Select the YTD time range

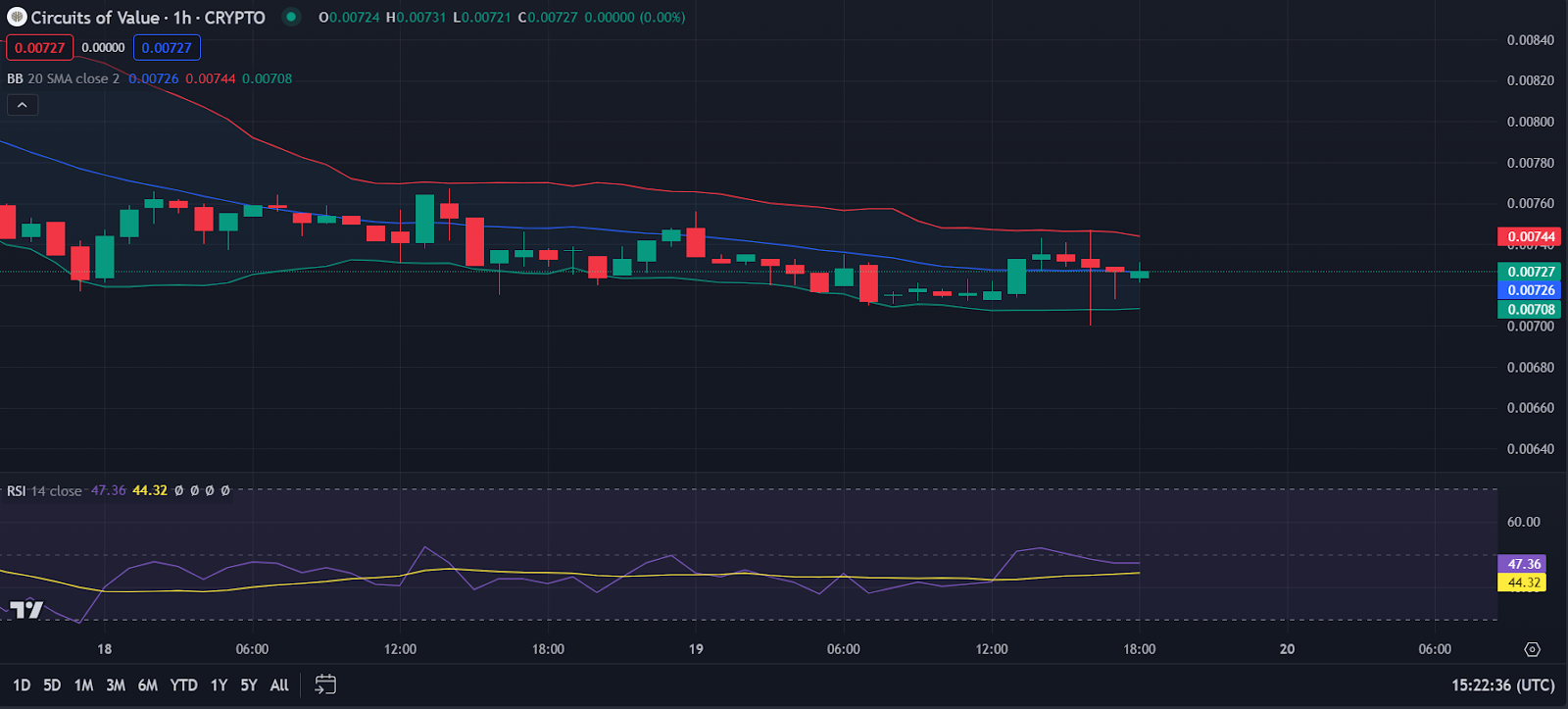[183, 685]
